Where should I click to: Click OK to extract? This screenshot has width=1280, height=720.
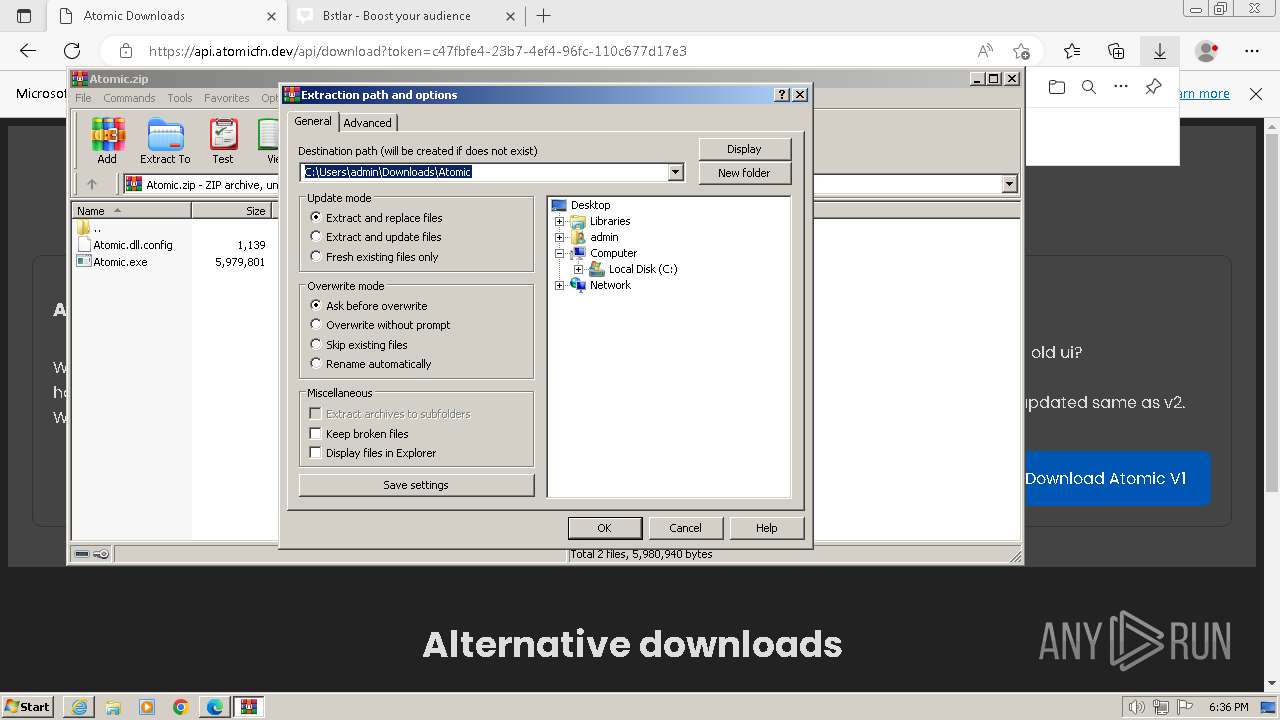(604, 528)
